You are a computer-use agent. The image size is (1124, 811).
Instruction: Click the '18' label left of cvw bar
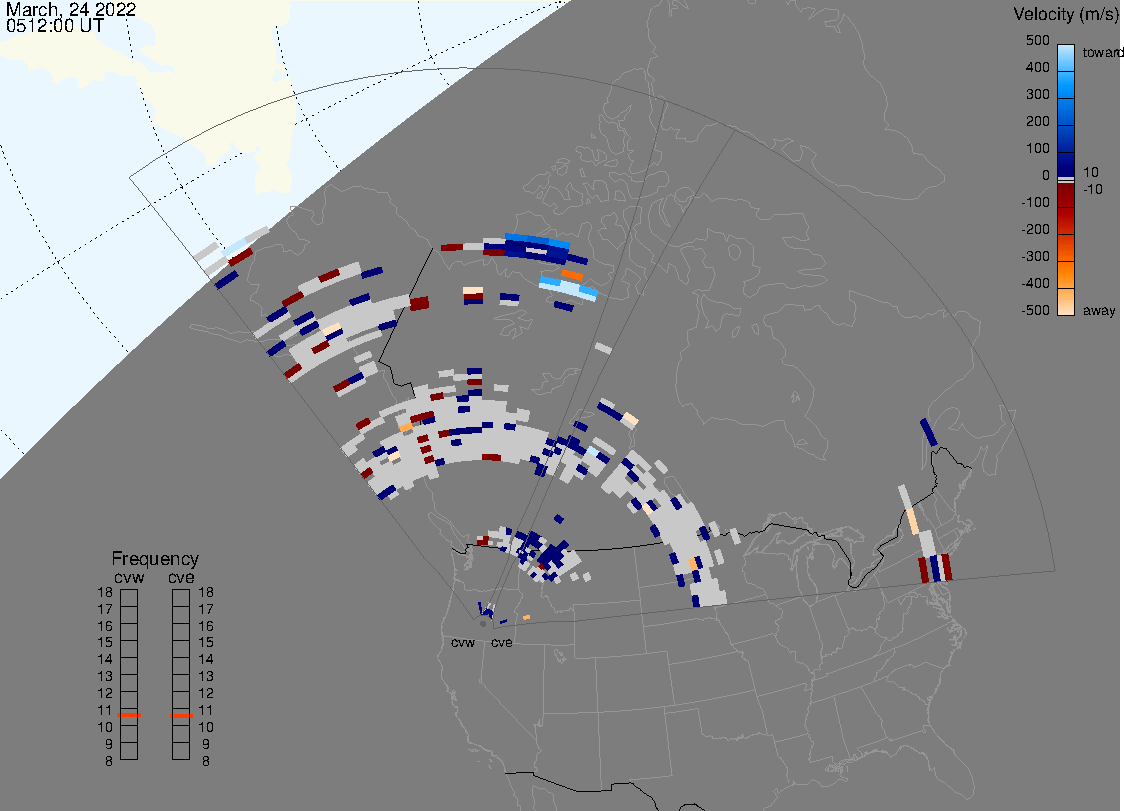[105, 592]
